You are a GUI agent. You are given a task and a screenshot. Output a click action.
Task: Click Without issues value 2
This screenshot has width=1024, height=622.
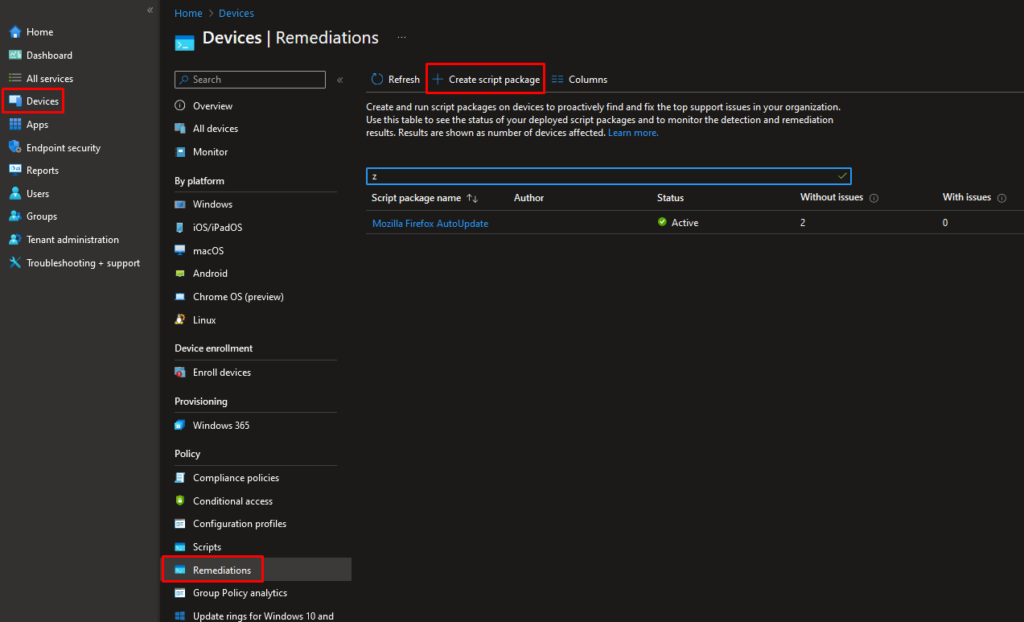(x=803, y=223)
